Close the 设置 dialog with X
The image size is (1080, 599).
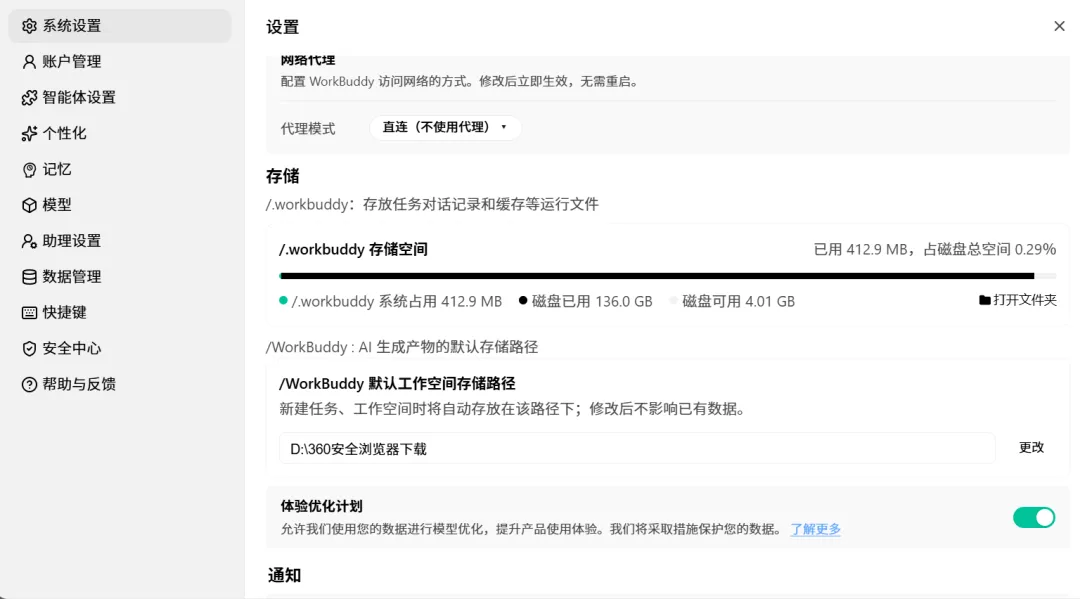click(1059, 26)
